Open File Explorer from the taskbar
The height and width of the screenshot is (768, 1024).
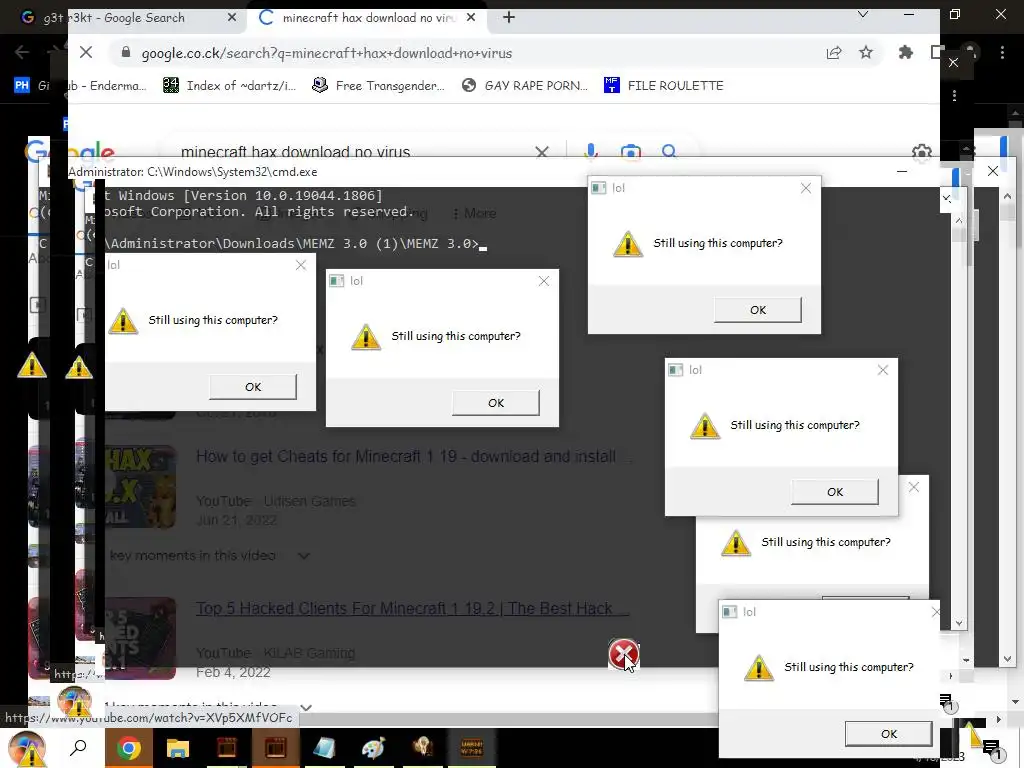coord(177,748)
